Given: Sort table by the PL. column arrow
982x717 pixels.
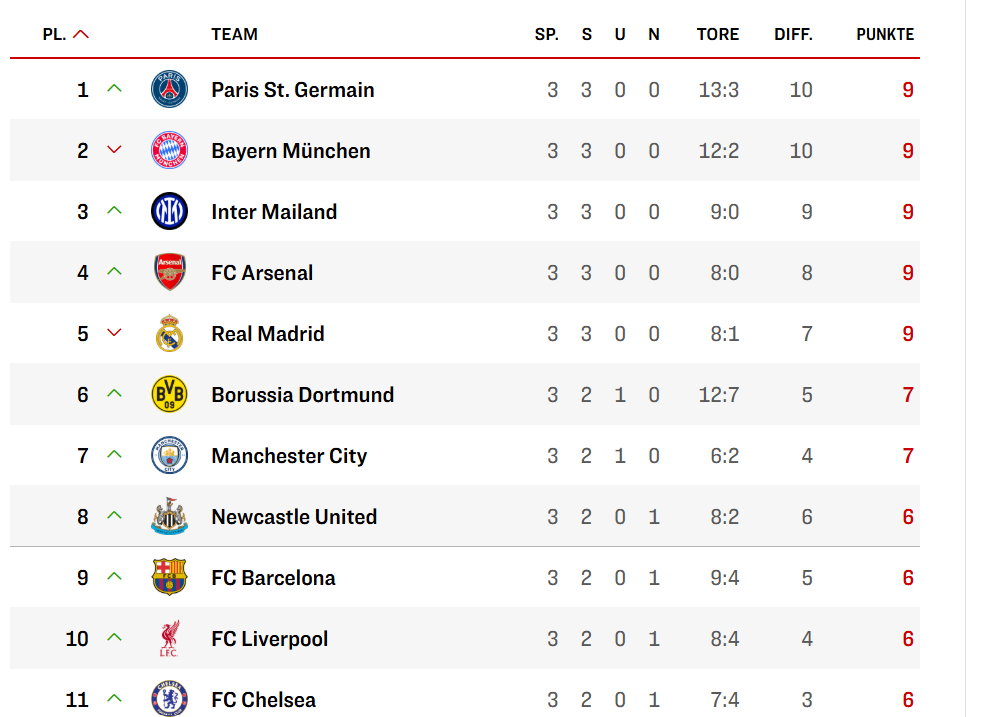Looking at the screenshot, I should [81, 34].
